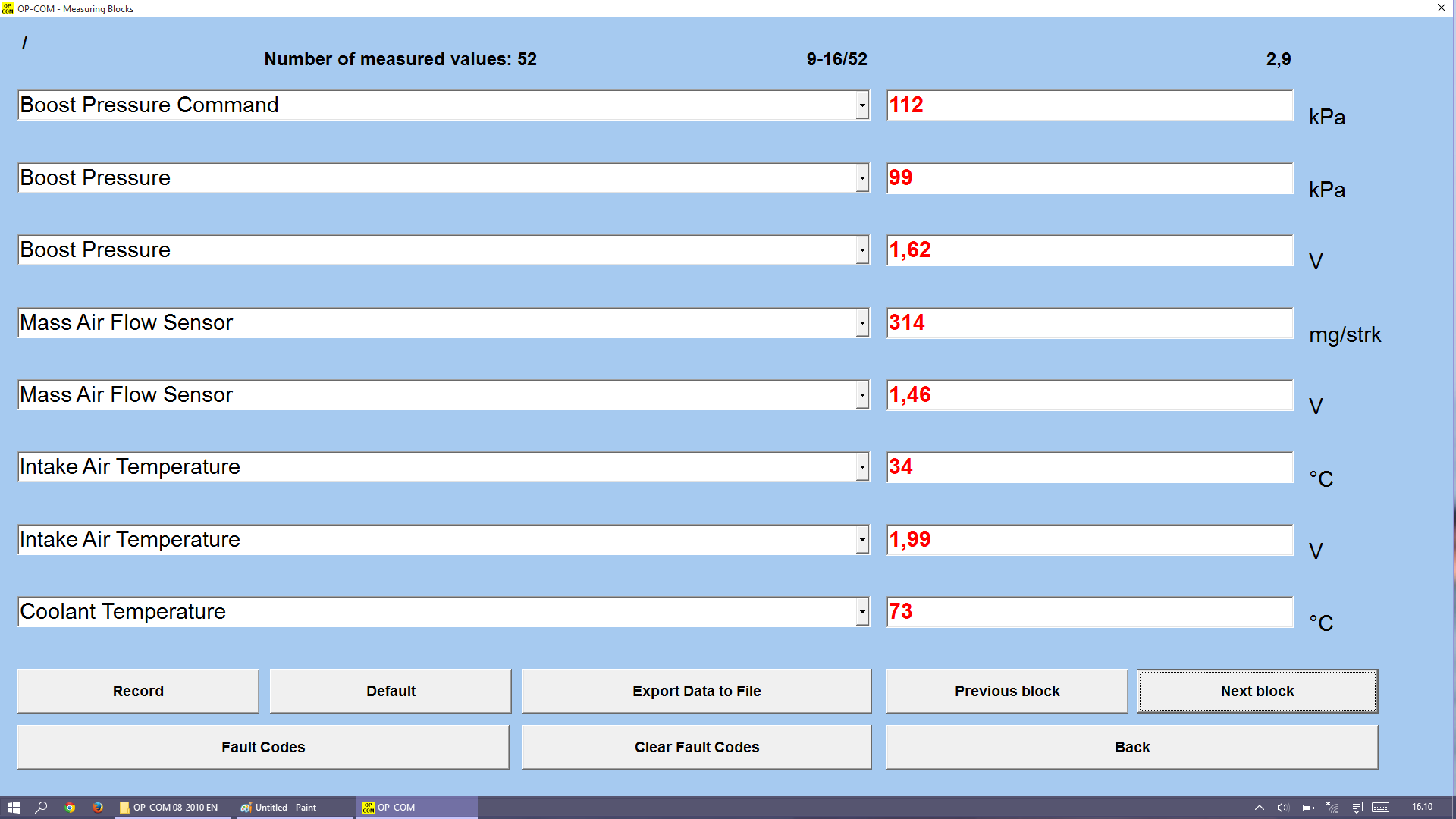Click the value field showing 1,99
The width and height of the screenshot is (1456, 819).
pos(1090,540)
